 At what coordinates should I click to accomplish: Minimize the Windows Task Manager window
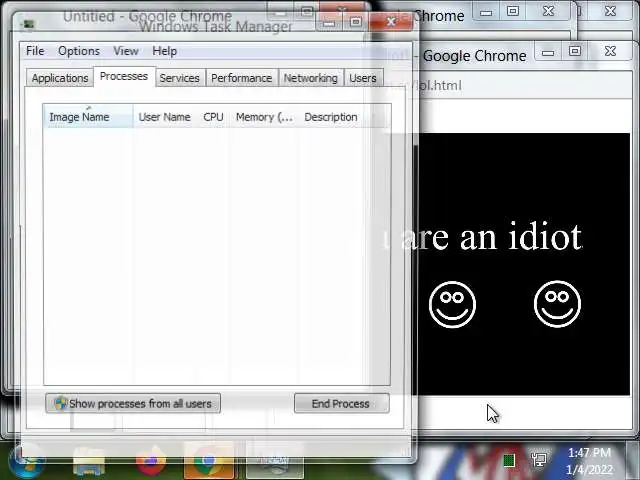click(329, 23)
